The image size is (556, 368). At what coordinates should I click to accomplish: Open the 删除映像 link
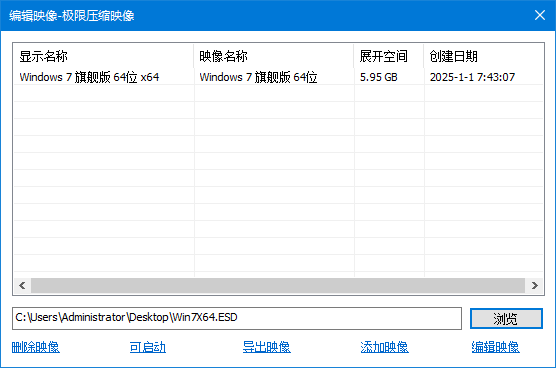(x=35, y=347)
